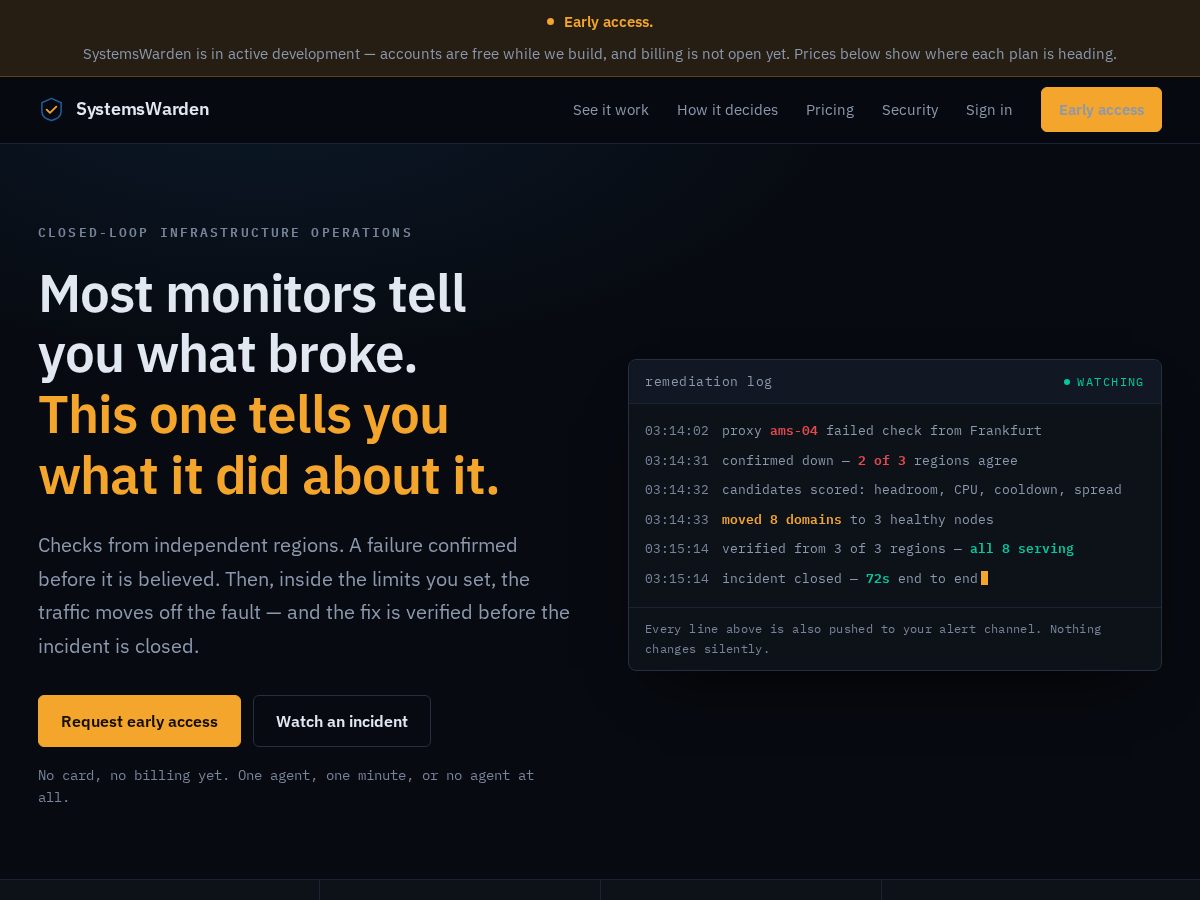Click the green all 8 serving text

click(x=1022, y=549)
